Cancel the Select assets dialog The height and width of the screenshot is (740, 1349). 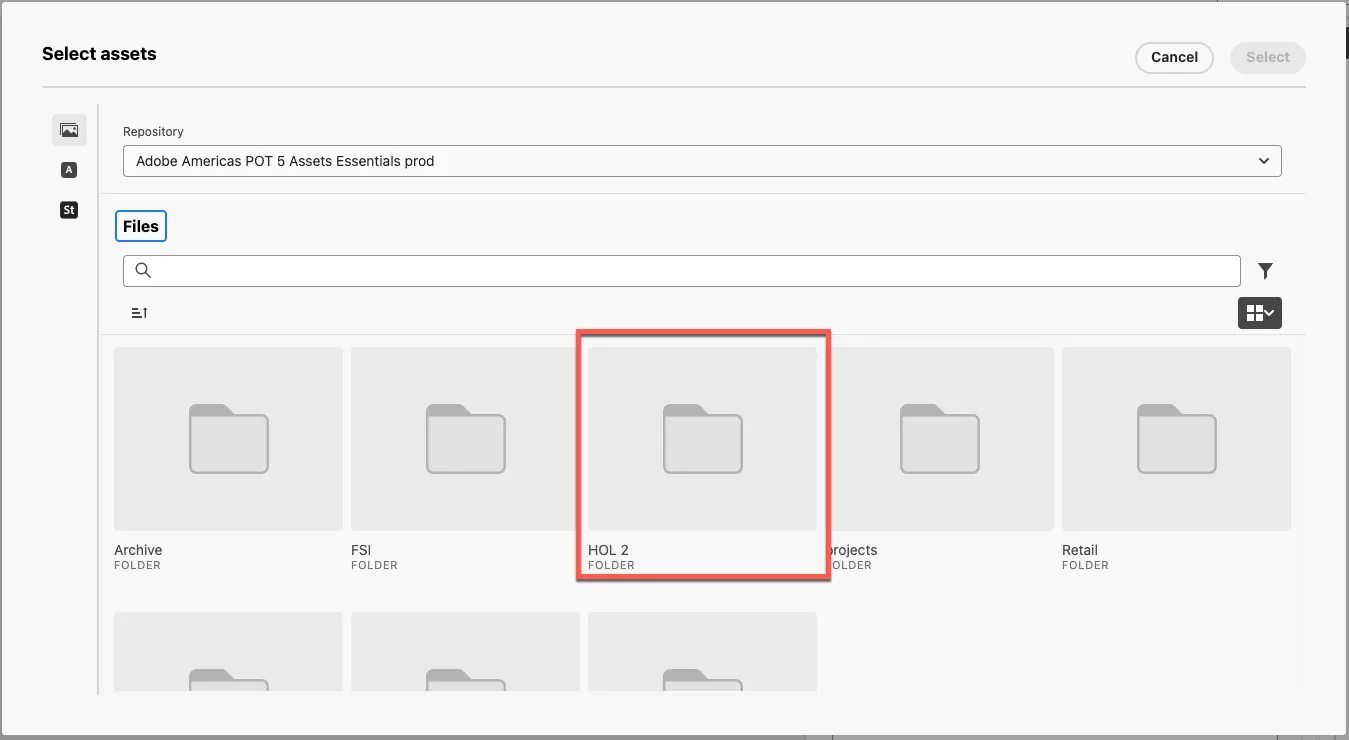[1174, 58]
